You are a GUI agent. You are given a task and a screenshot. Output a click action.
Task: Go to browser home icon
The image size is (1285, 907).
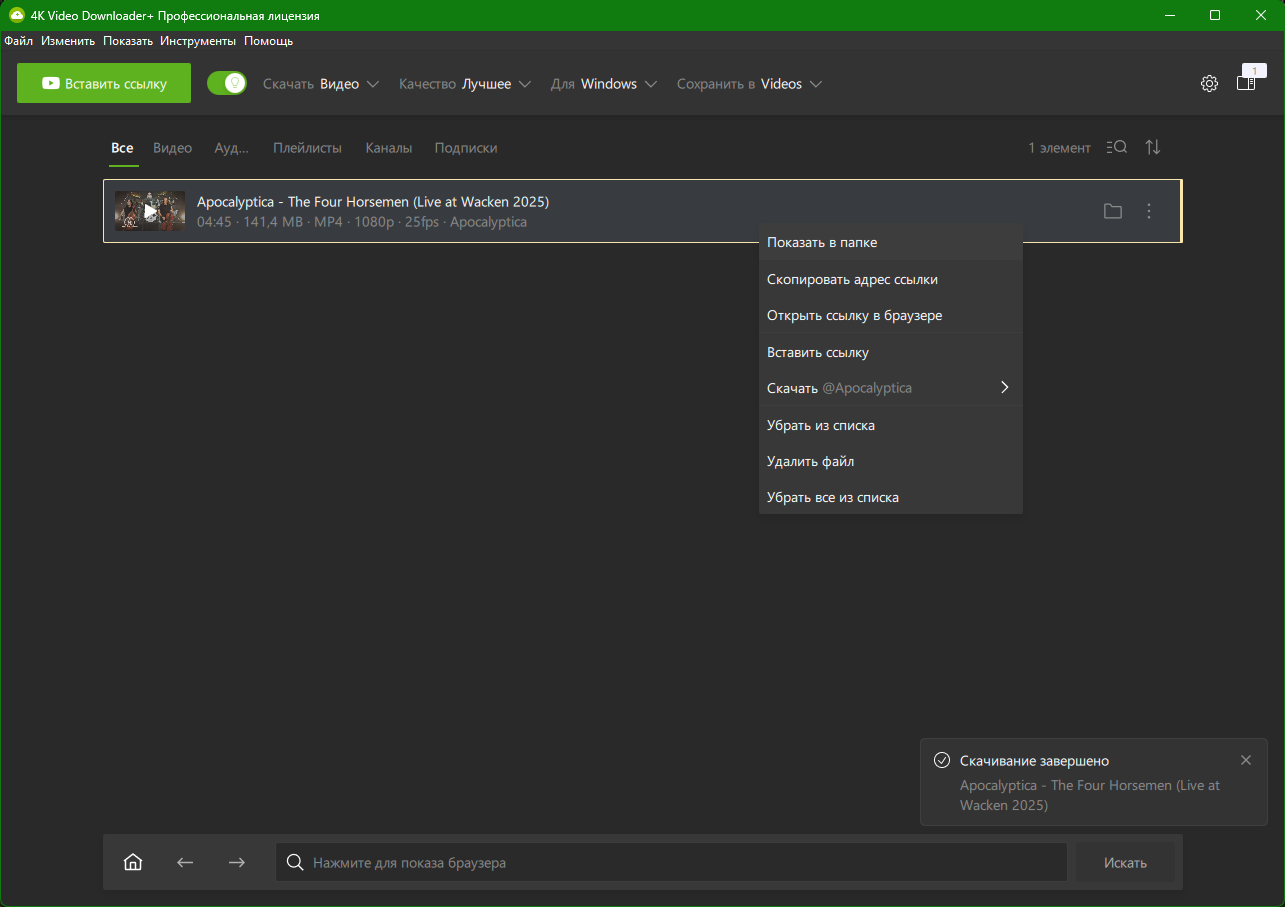[133, 862]
